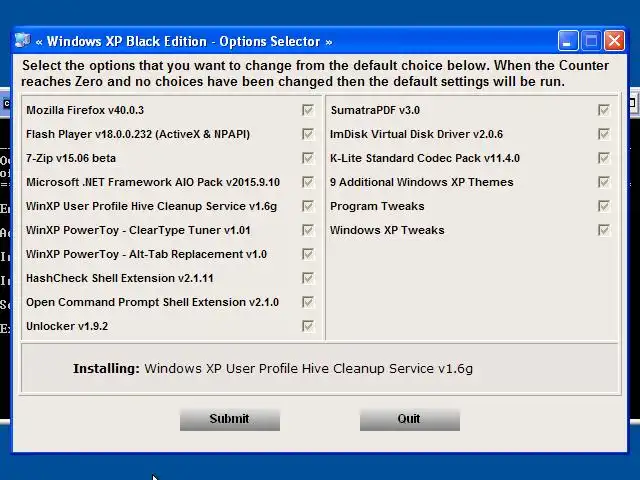Image resolution: width=640 pixels, height=480 pixels.
Task: Toggle the Mozilla Firefox v40.0.3 checkbox
Action: click(x=308, y=110)
